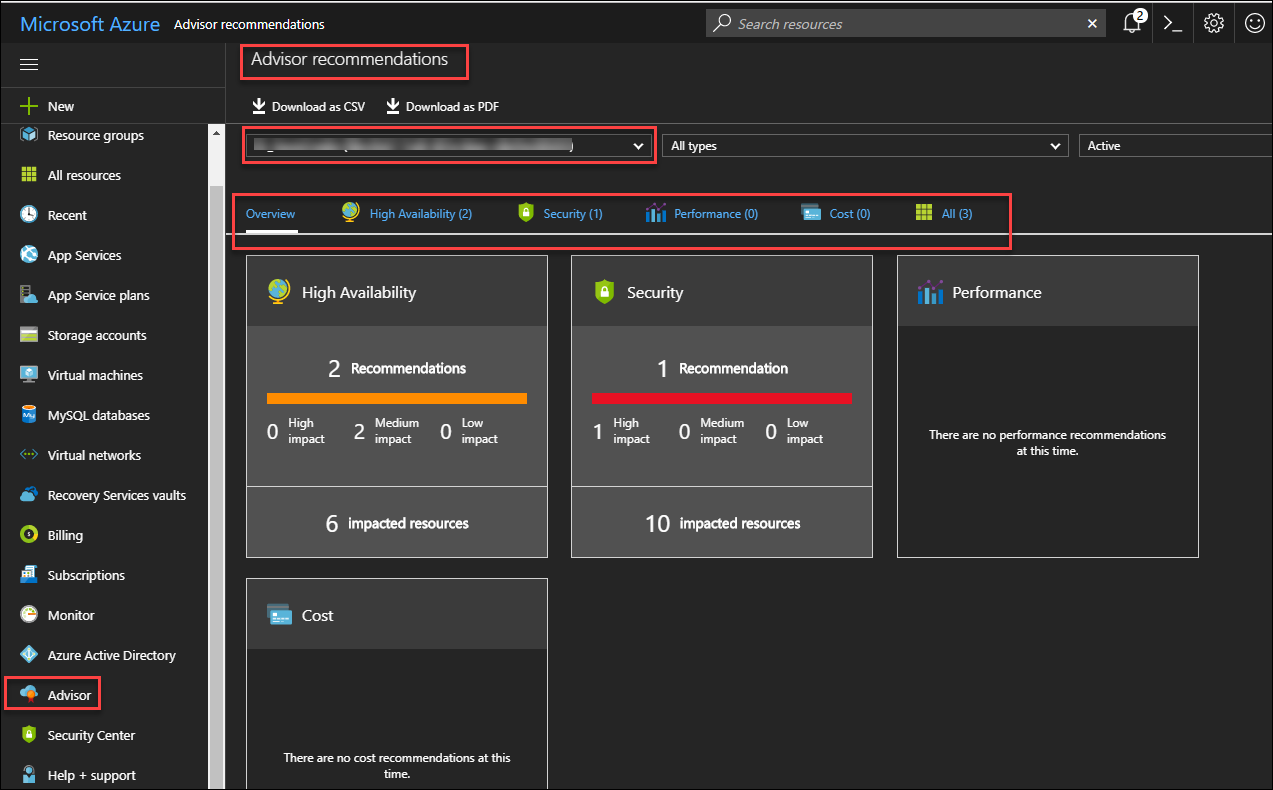Open the subscription dropdown
This screenshot has width=1273, height=790.
click(x=449, y=146)
